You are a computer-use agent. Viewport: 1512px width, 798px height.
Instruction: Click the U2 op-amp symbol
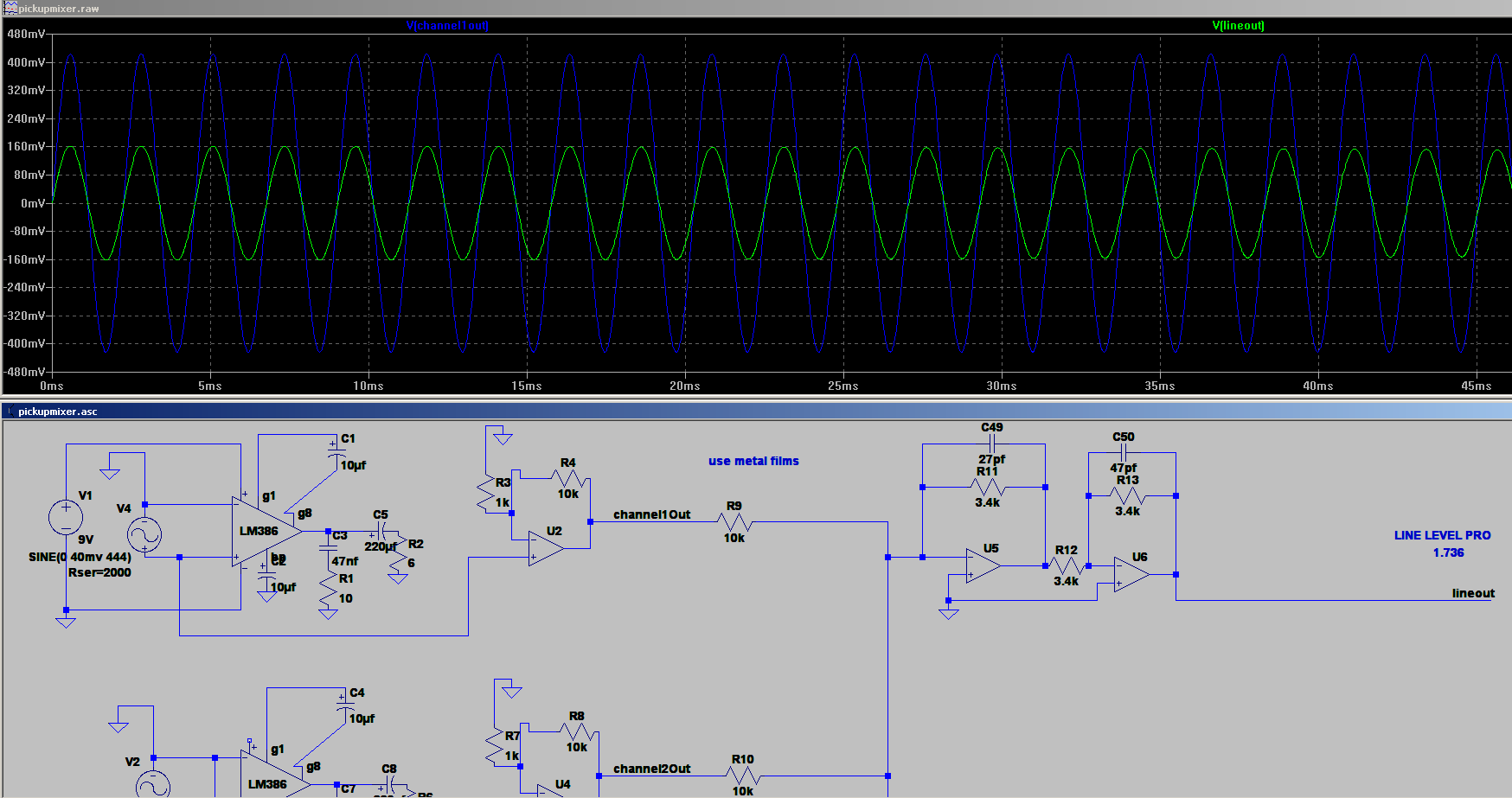546,549
